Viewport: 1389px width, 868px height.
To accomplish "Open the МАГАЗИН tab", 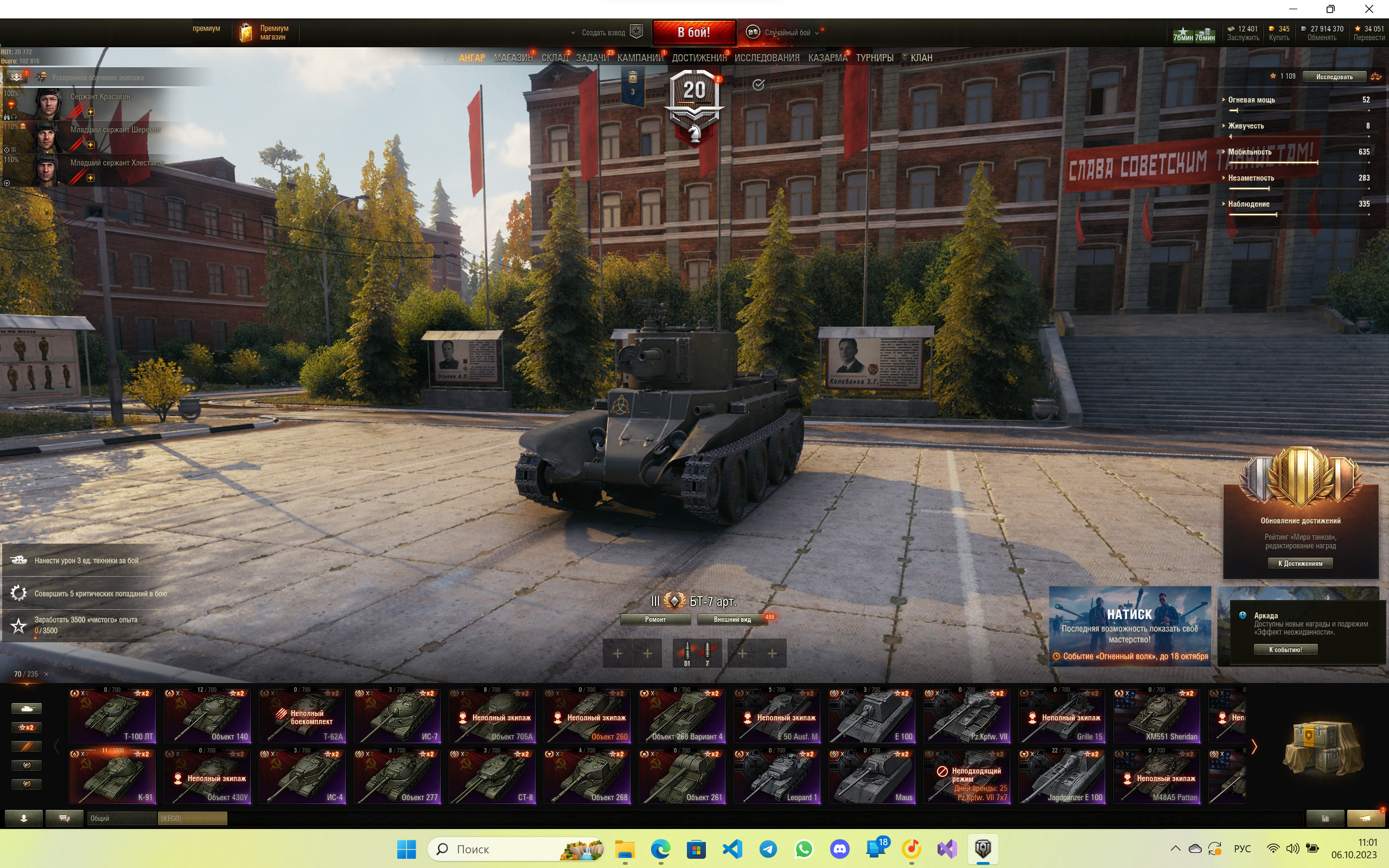I will (x=513, y=58).
